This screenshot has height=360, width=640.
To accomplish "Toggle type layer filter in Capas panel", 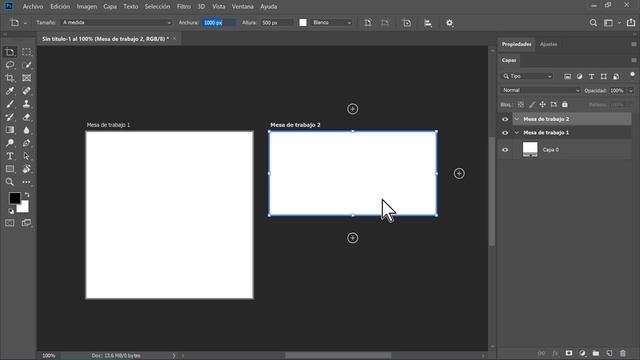I will [x=591, y=76].
